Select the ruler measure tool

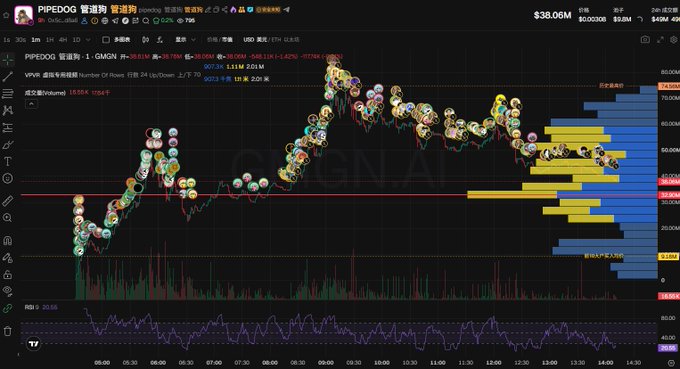point(8,200)
